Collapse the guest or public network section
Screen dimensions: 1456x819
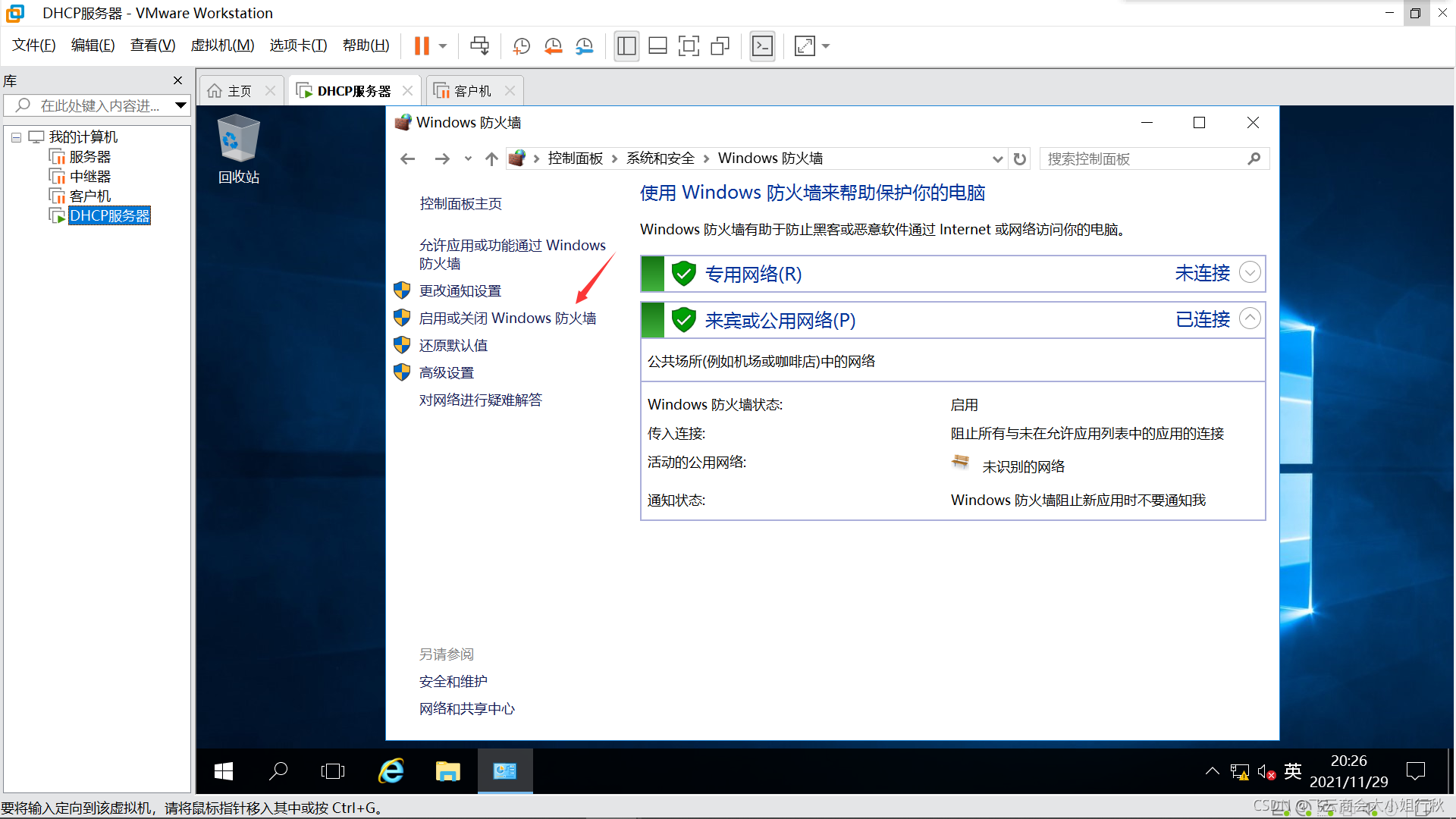pos(1249,319)
